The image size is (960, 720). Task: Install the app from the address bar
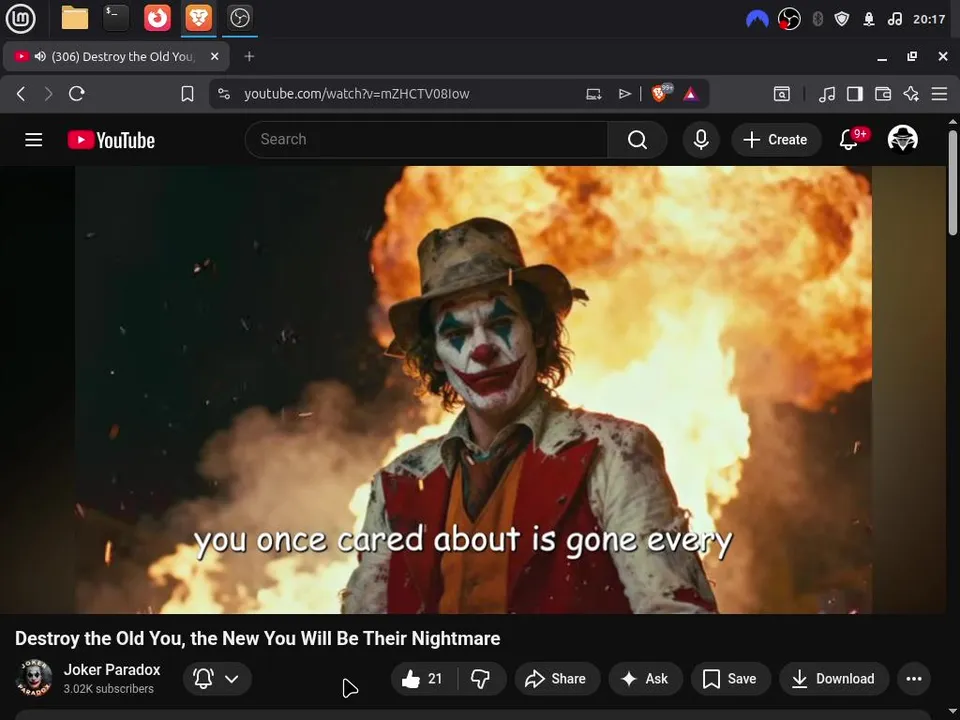click(x=593, y=94)
